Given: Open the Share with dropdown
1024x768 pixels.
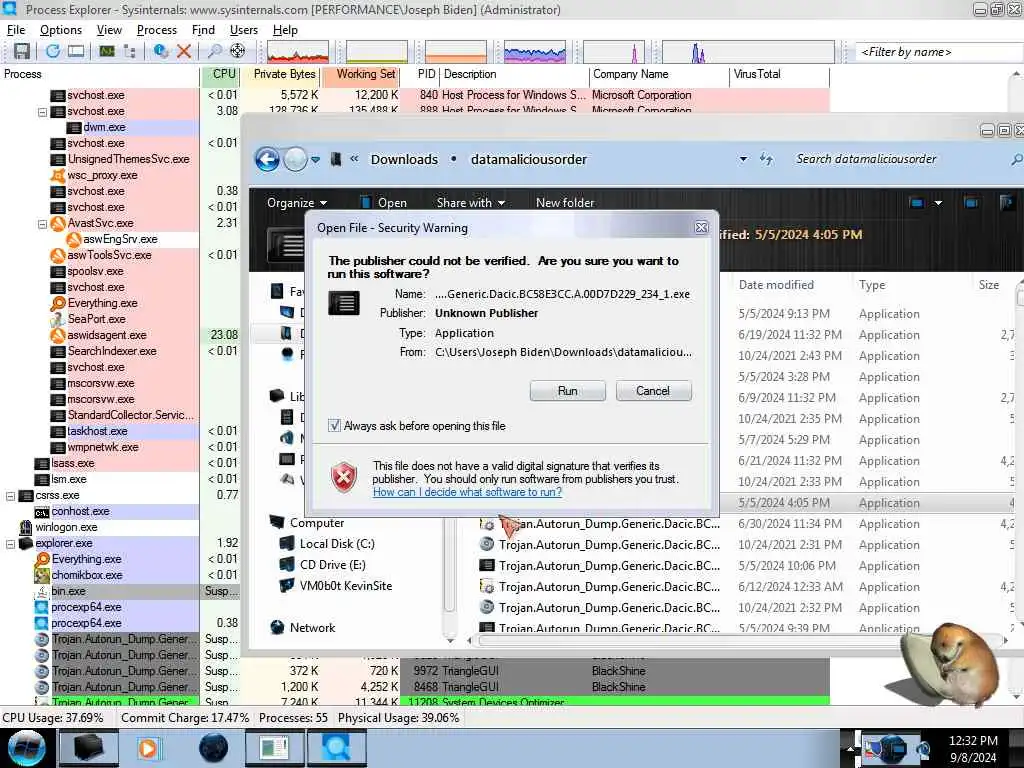Looking at the screenshot, I should tap(471, 203).
